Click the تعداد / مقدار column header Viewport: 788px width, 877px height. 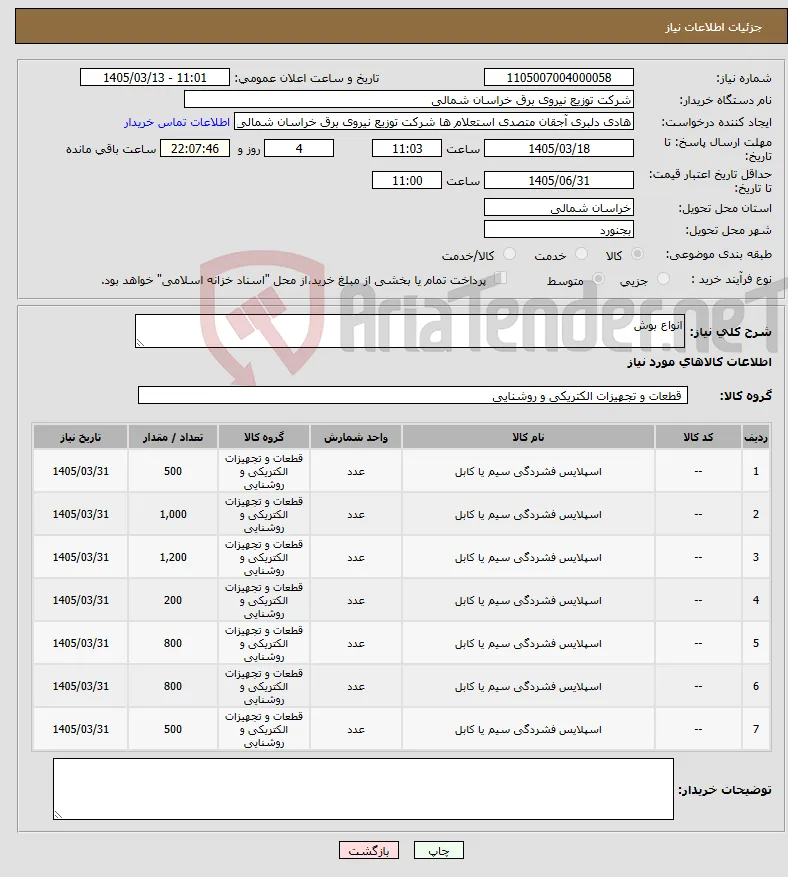[173, 437]
